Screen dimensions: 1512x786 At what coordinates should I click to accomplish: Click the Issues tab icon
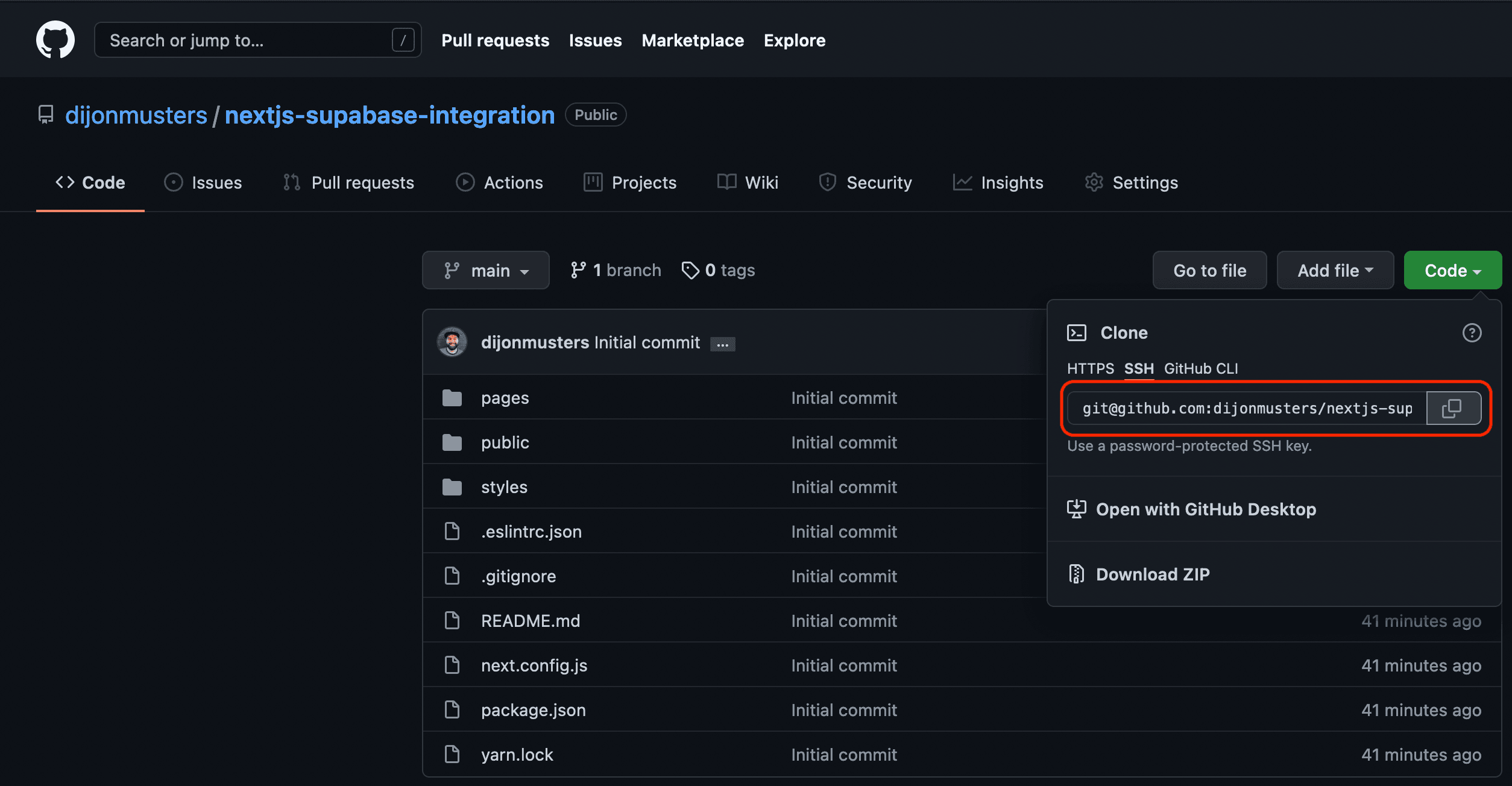[x=175, y=182]
